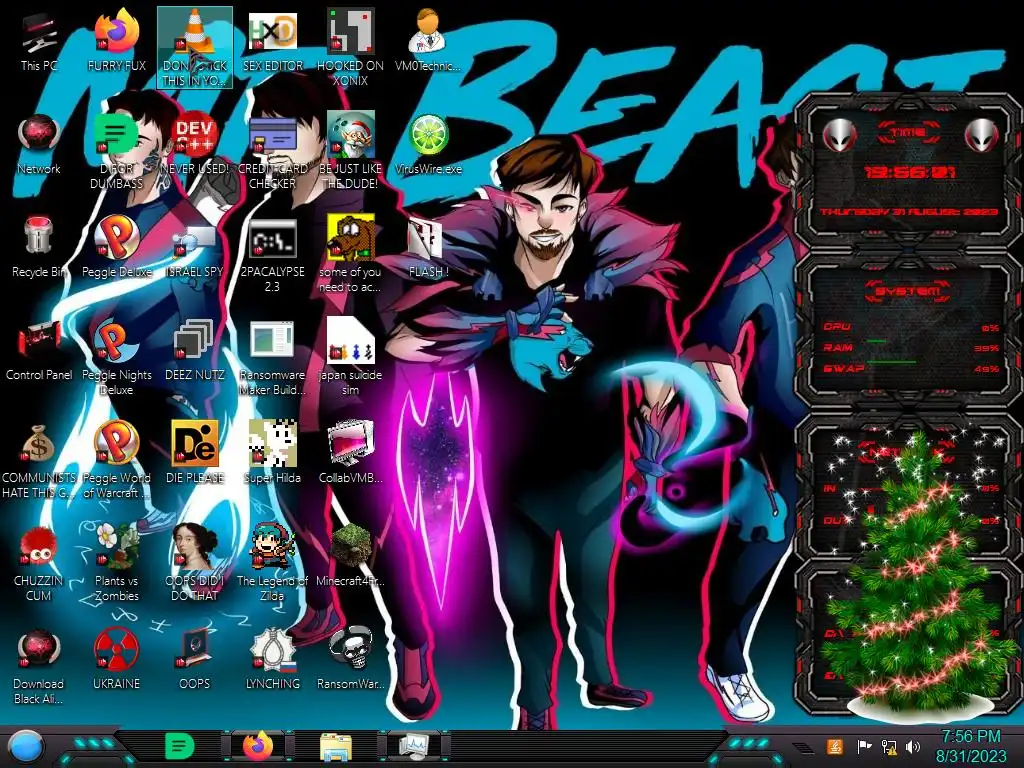Click the RAM usage bar in SYSTEM widget
The width and height of the screenshot is (1024, 768).
coord(909,347)
